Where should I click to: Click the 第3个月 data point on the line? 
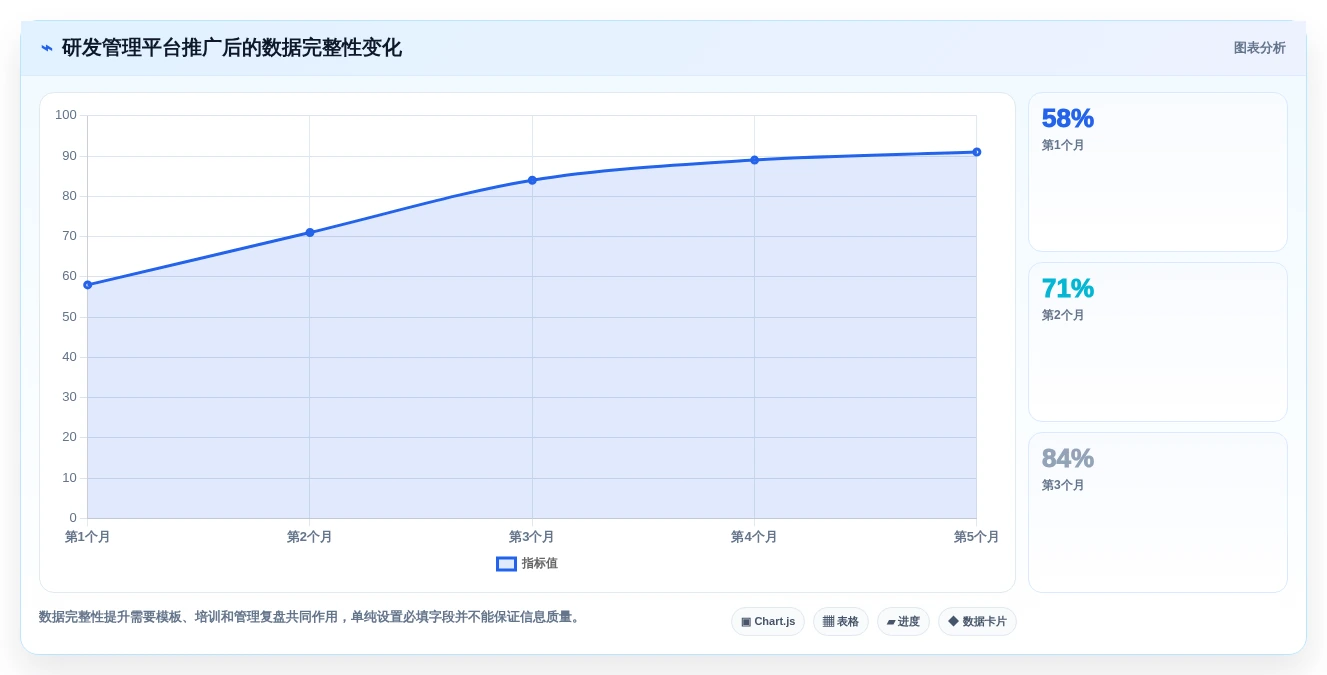pyautogui.click(x=532, y=180)
